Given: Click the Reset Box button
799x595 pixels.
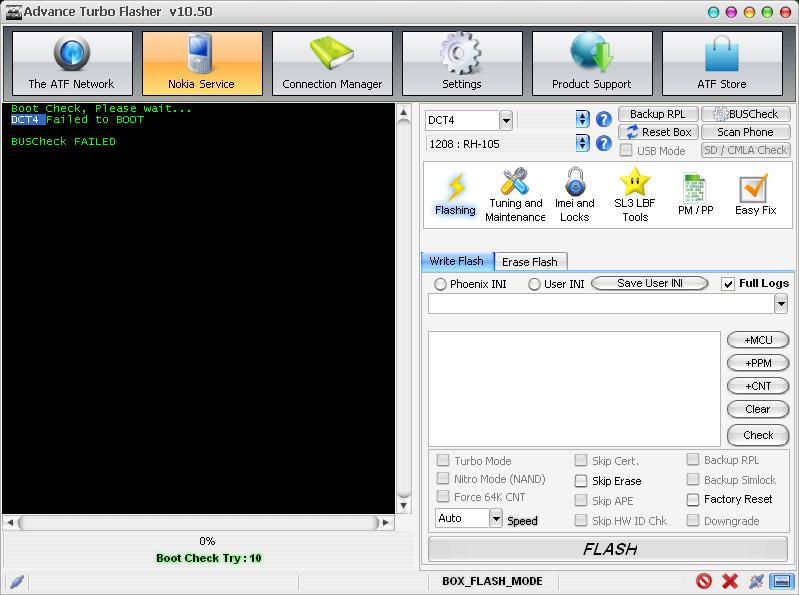Looking at the screenshot, I should click(658, 132).
